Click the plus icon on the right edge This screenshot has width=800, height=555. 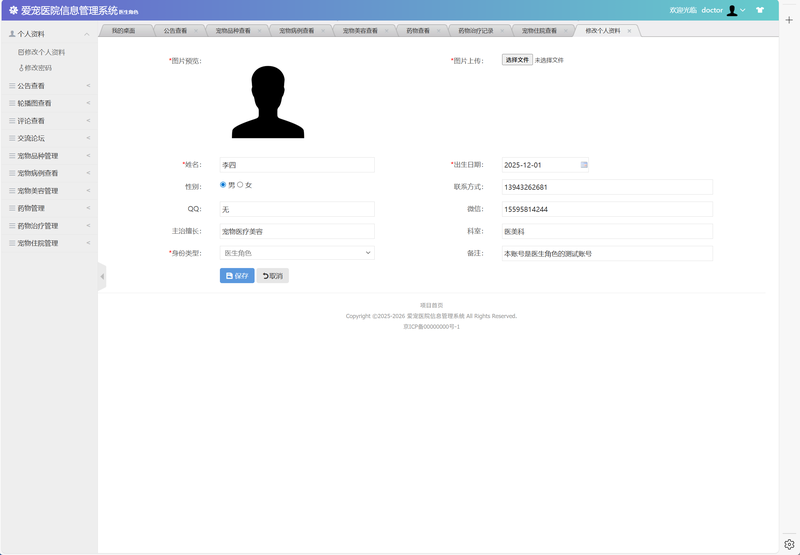789,20
